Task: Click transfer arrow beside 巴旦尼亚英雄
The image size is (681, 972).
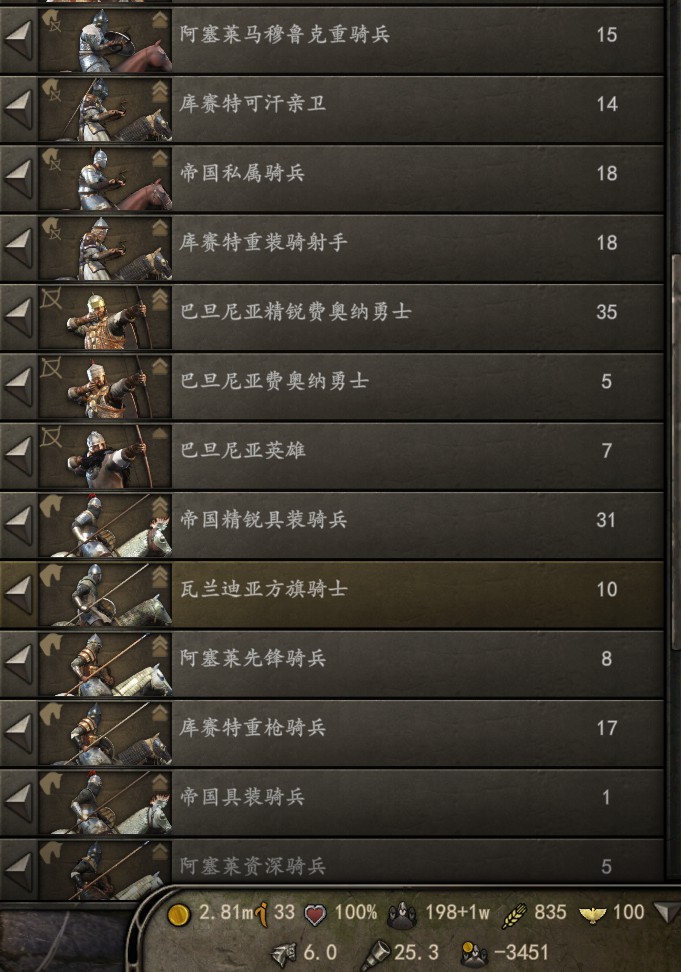Action: tap(18, 456)
